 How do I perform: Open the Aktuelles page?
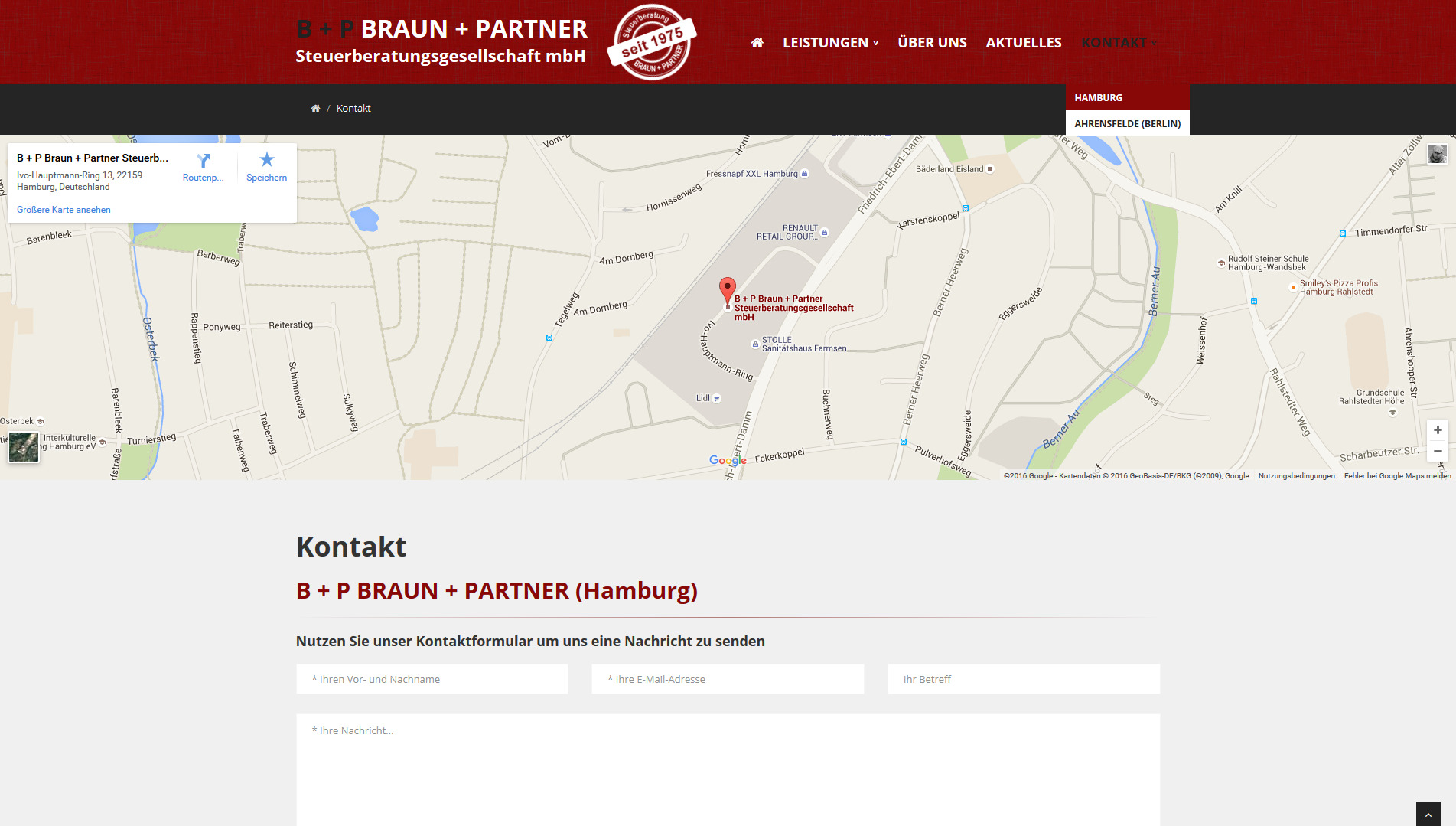1024,43
